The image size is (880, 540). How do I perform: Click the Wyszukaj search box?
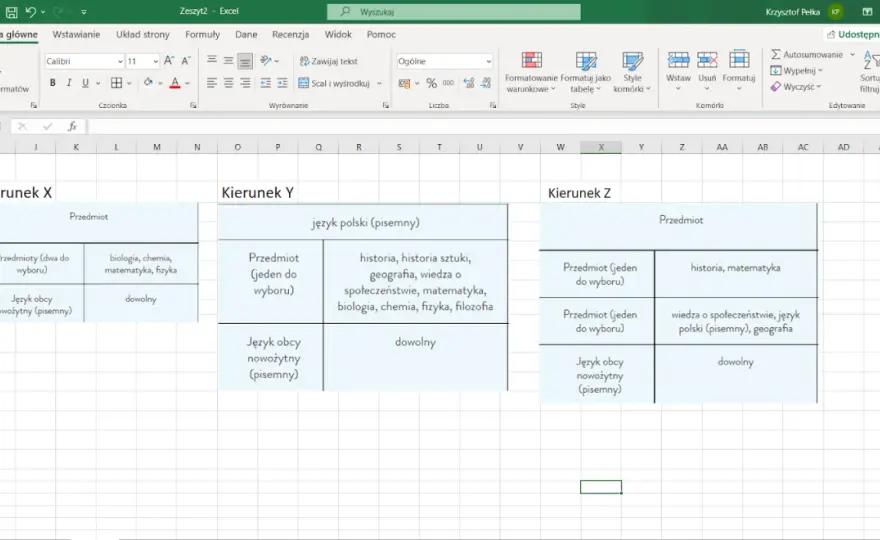pos(453,11)
